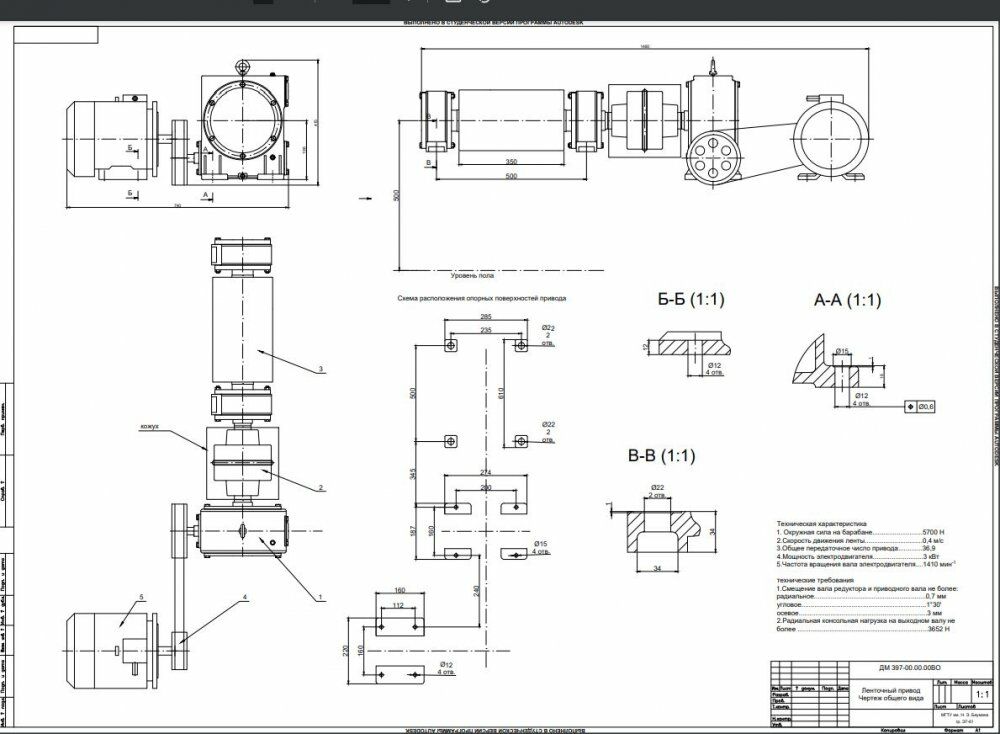
Task: Select drawing code ДМ 397-00.00.00ВО
Action: click(x=910, y=668)
